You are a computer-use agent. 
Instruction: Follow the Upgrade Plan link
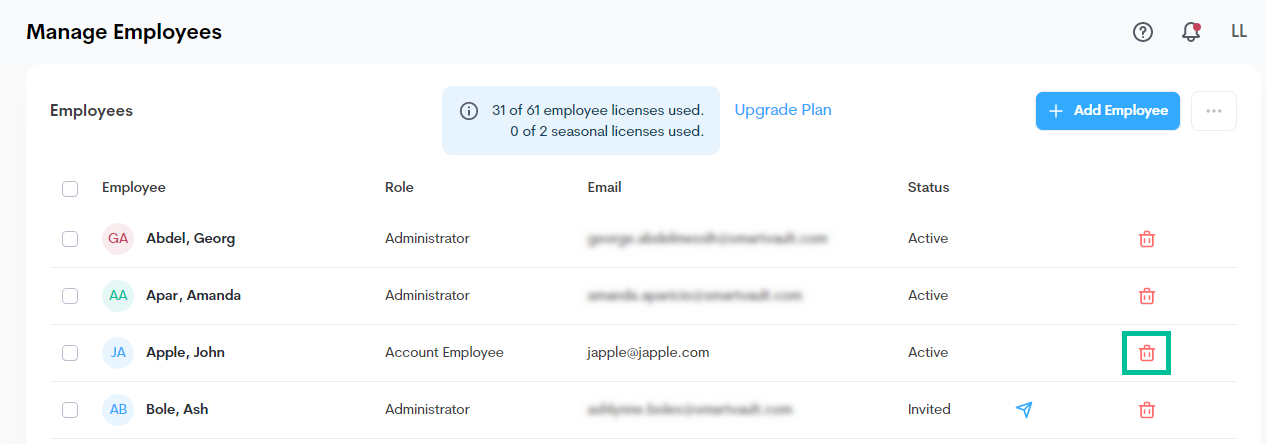pyautogui.click(x=783, y=110)
